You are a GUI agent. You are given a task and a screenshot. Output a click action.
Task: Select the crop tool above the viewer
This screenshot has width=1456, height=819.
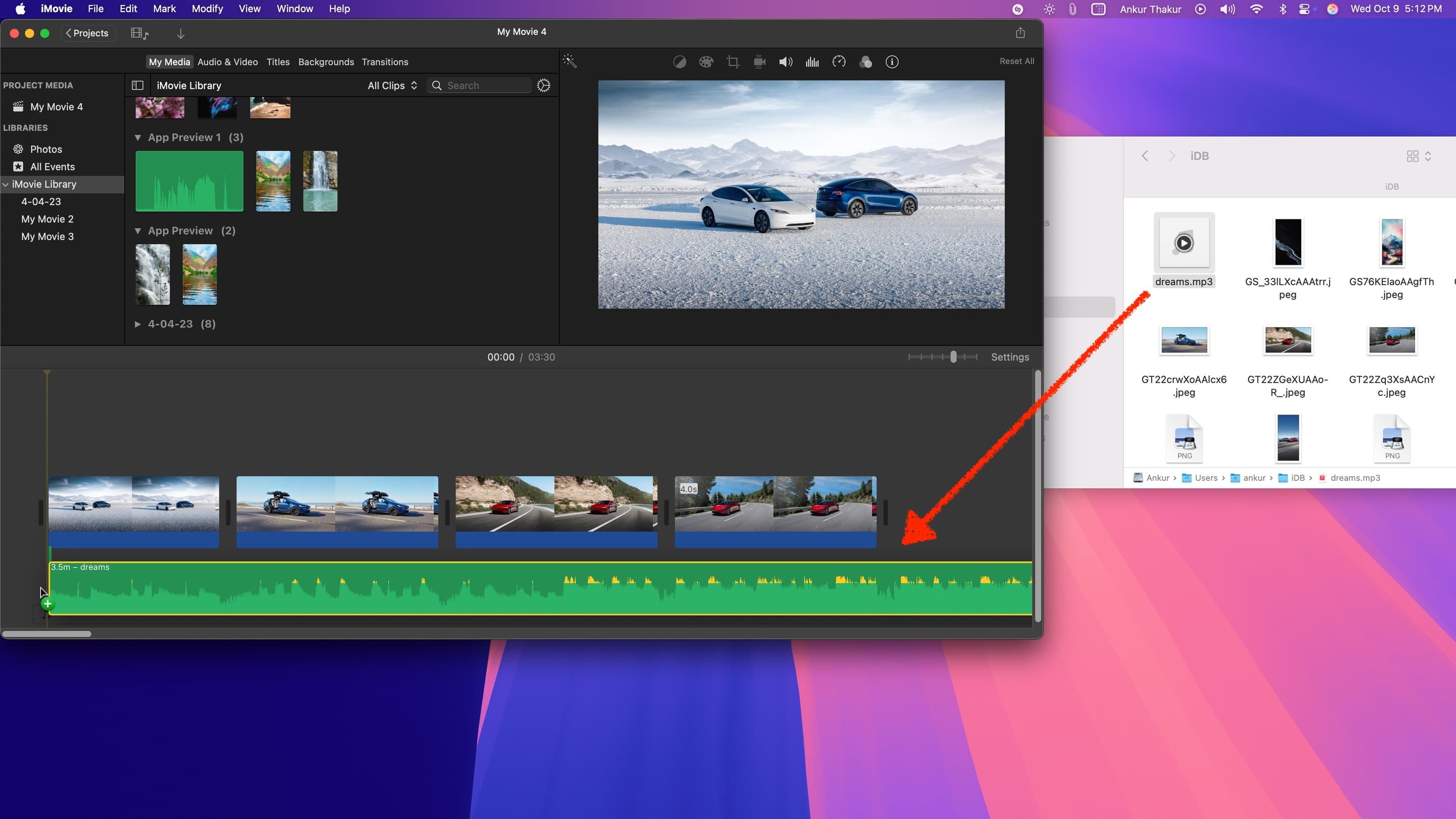point(733,62)
